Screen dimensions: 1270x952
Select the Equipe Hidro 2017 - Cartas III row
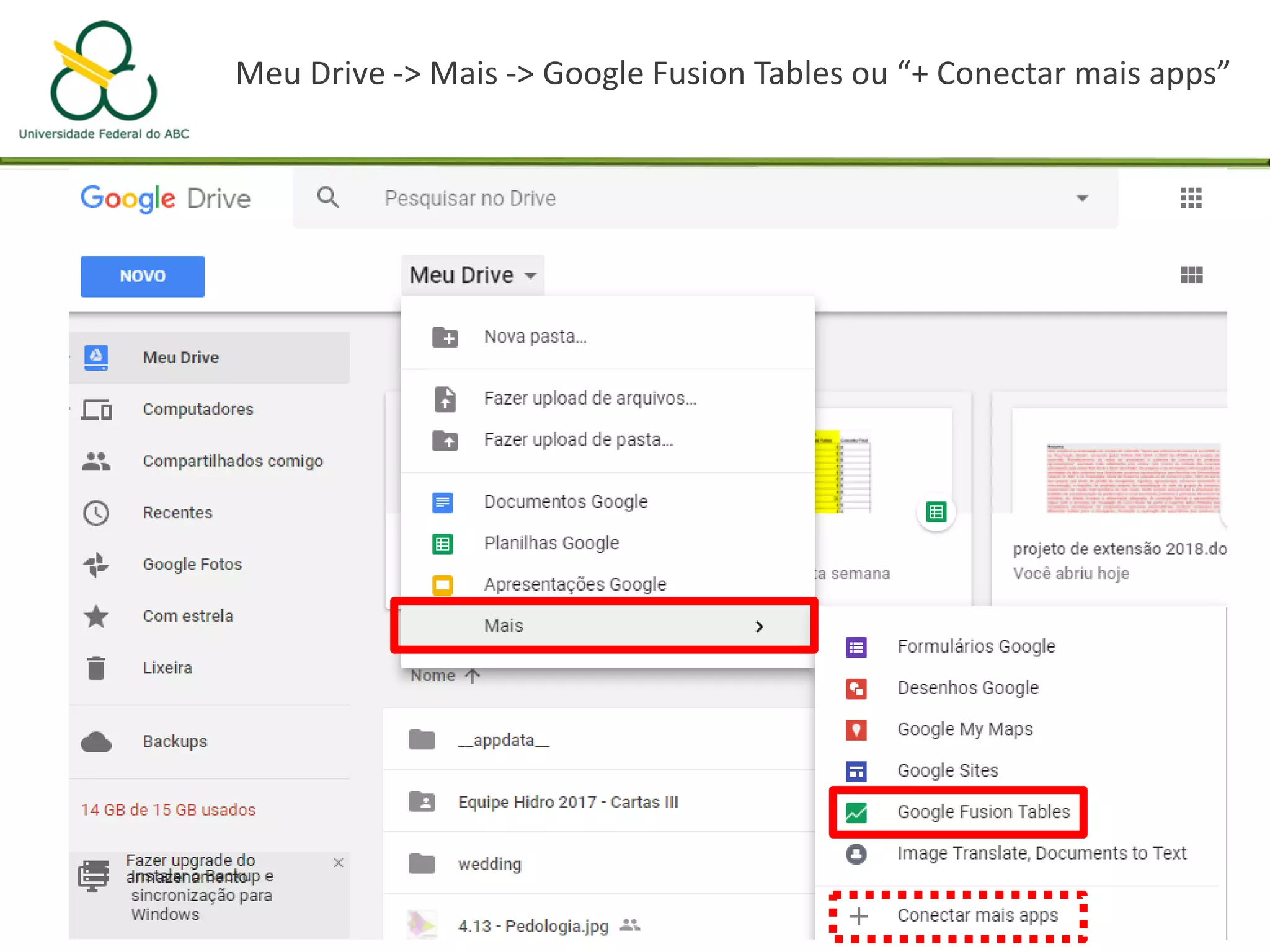pos(599,801)
